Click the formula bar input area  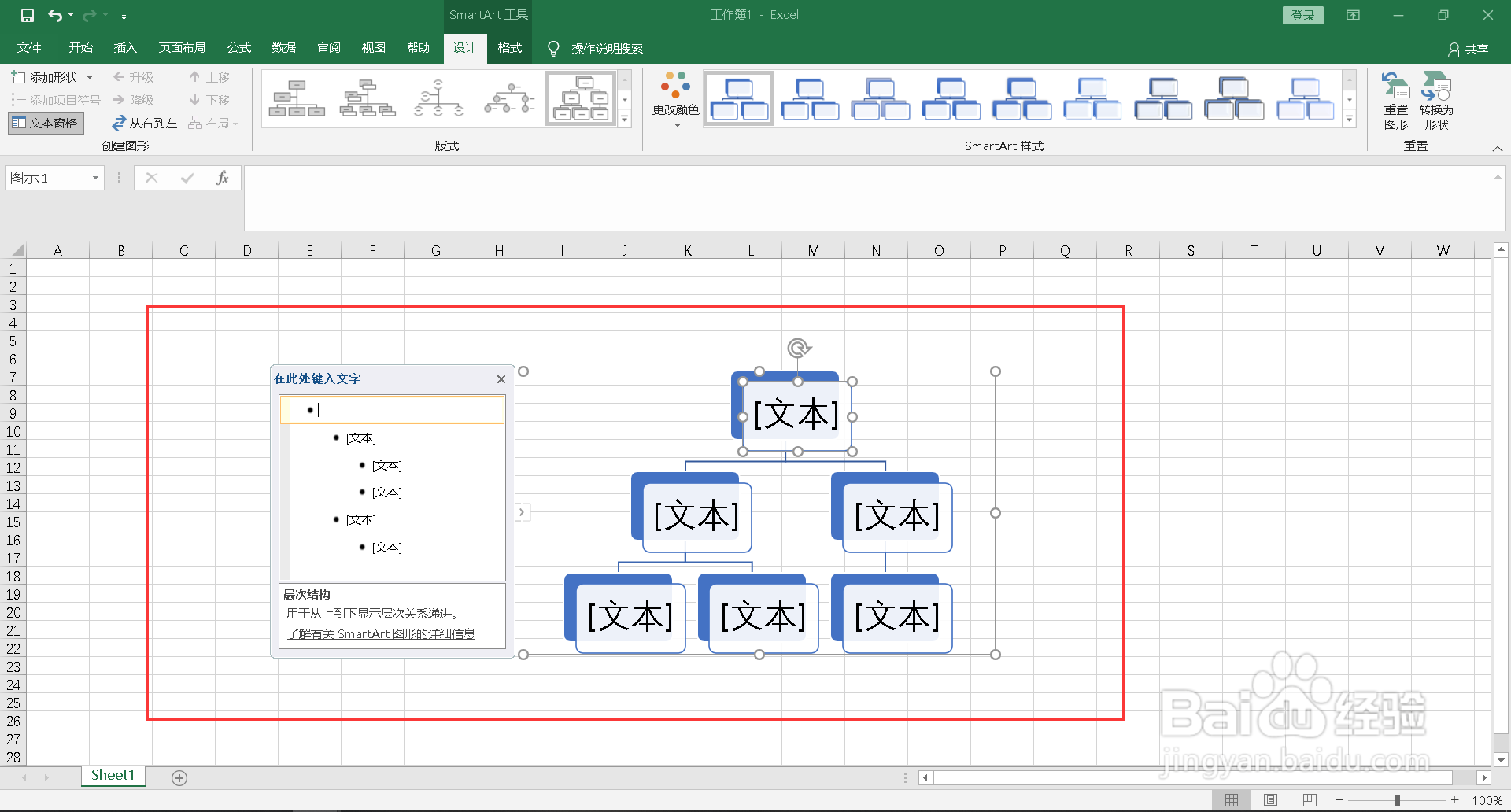coord(869,198)
